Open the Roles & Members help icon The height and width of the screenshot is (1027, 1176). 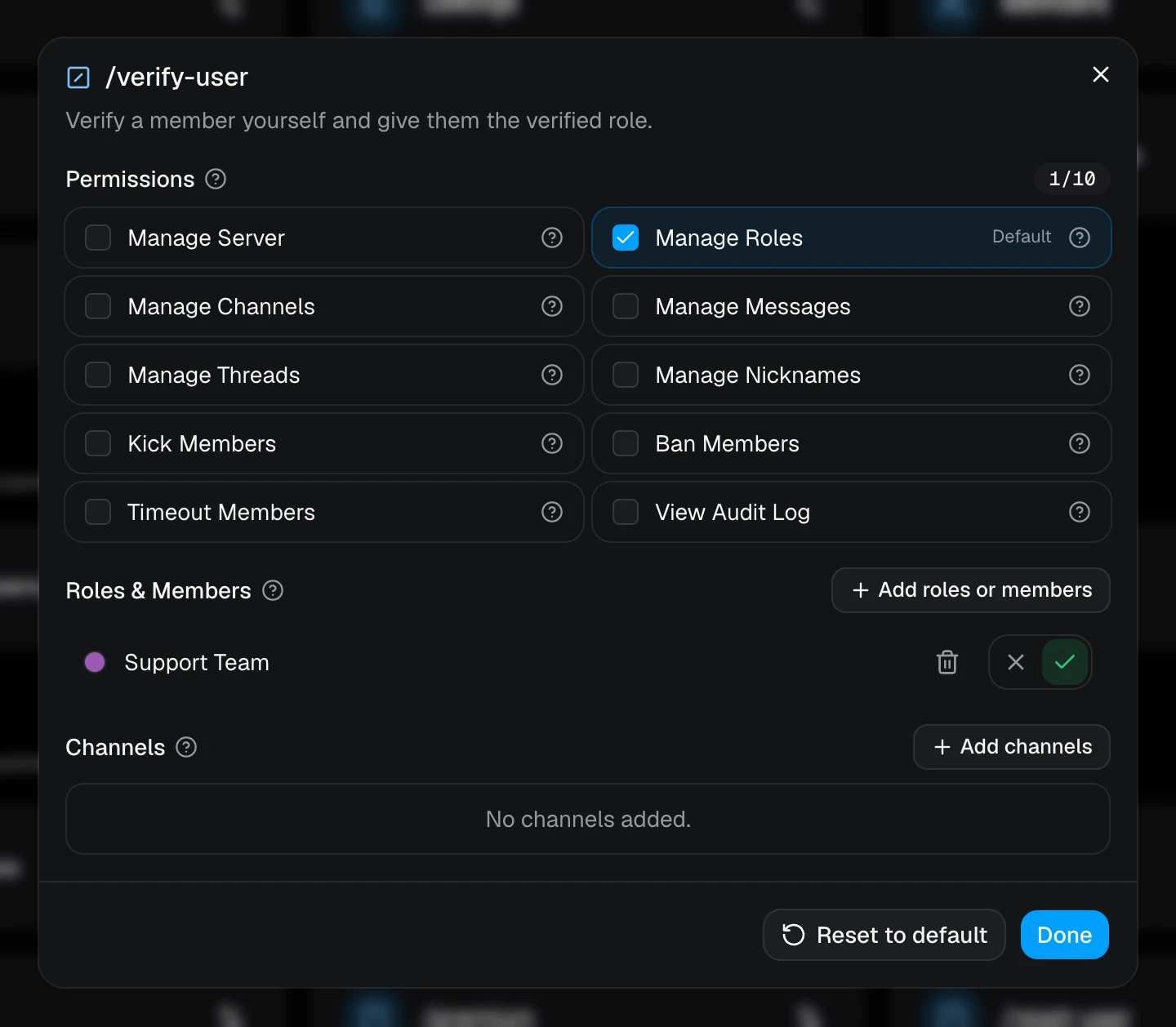[273, 590]
